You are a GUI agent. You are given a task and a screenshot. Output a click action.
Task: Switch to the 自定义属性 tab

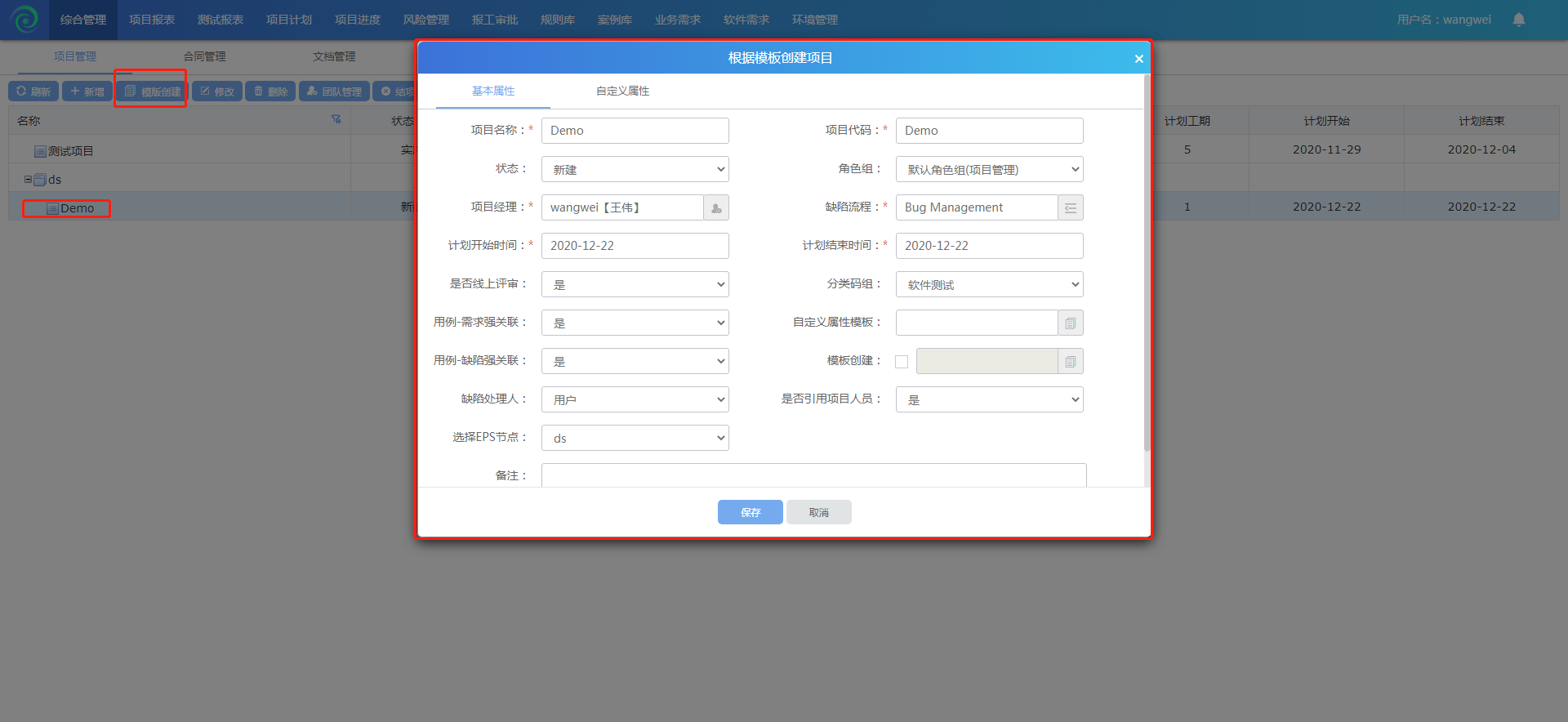[622, 91]
